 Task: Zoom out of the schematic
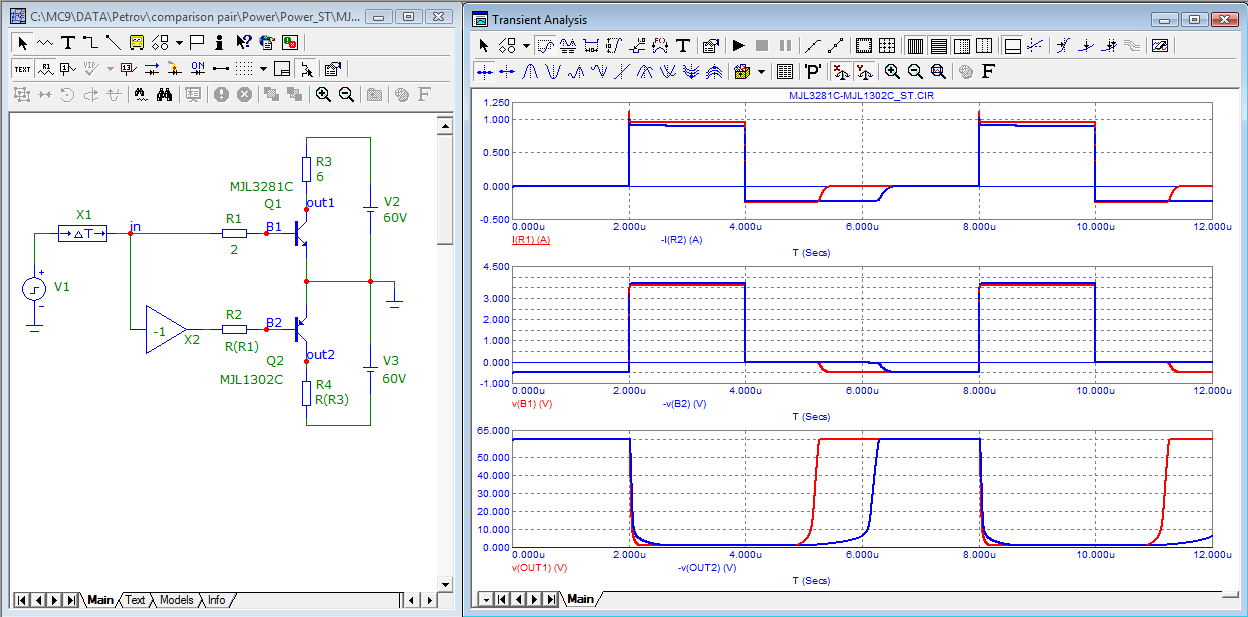coord(346,95)
